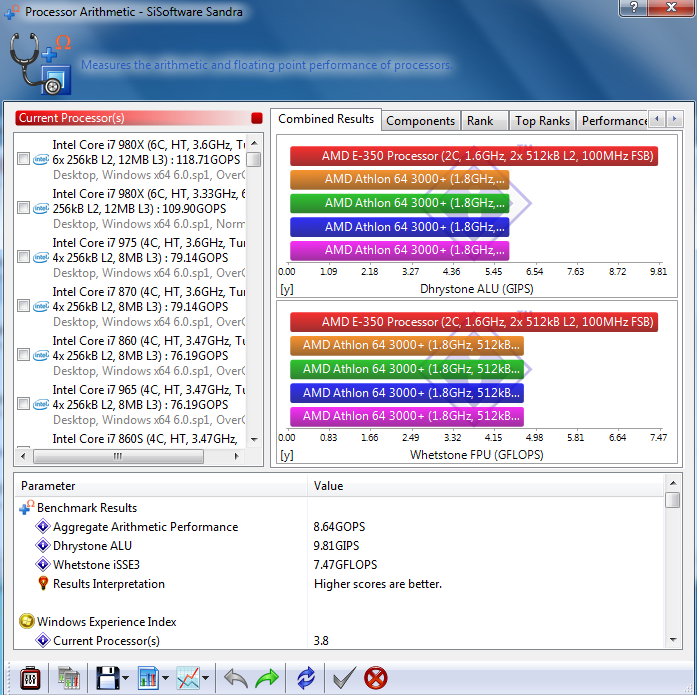Click the floppy disk save icon

point(108,678)
